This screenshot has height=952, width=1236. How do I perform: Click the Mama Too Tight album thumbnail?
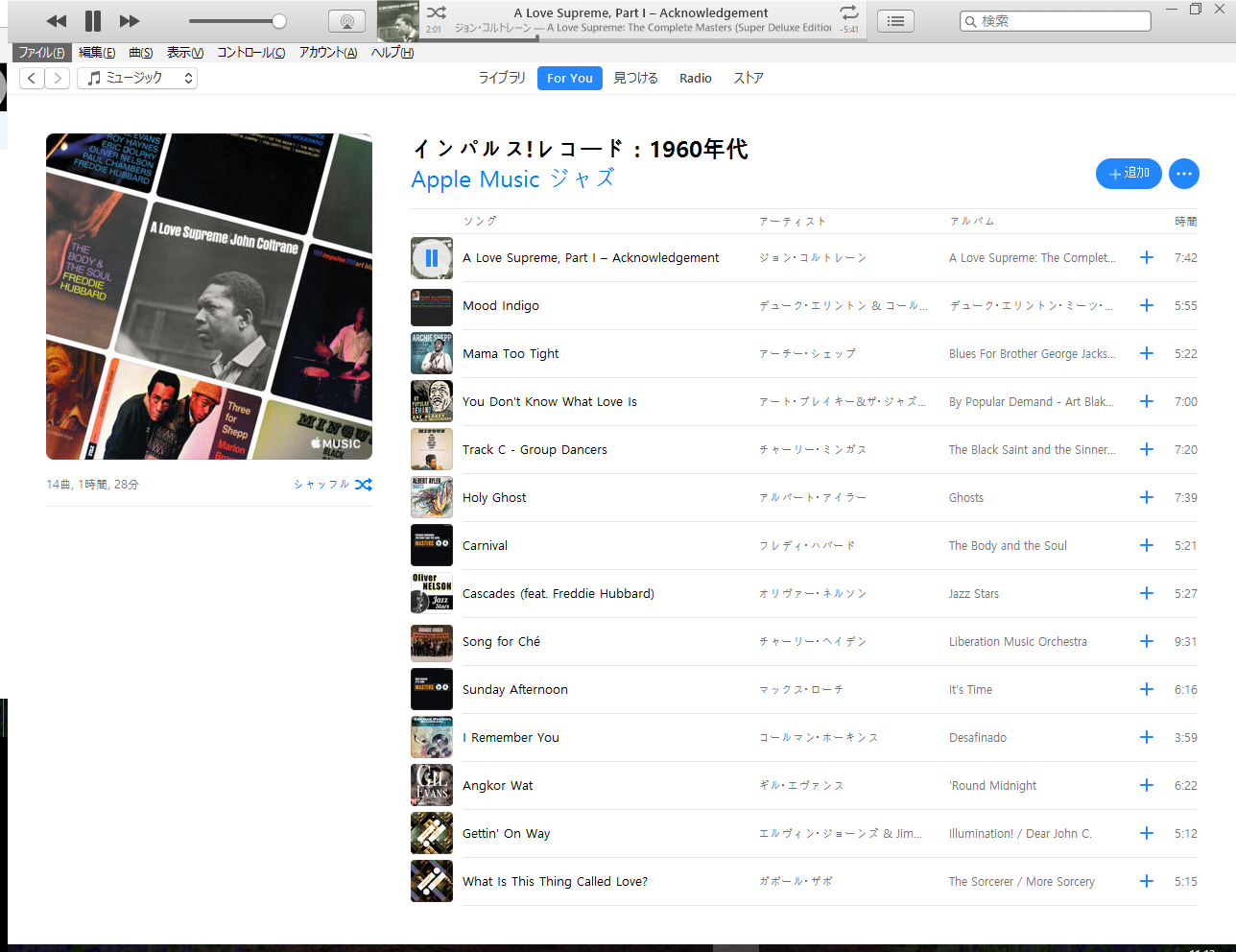coord(432,354)
